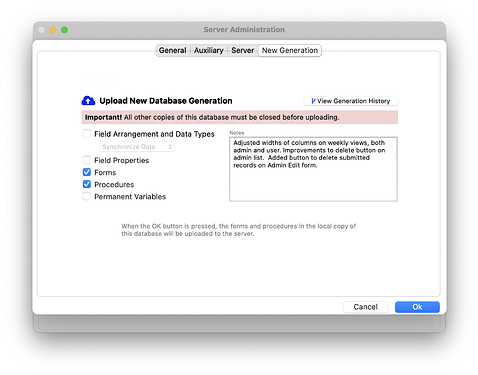
Task: Enable the Permanent Variables checkbox
Action: [87, 196]
